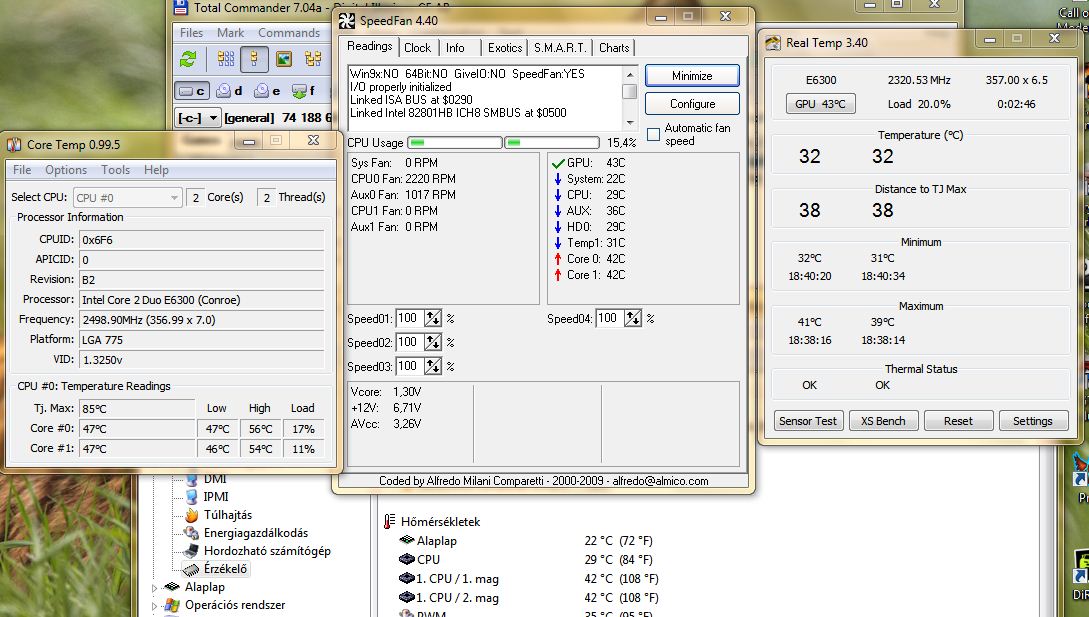This screenshot has width=1089, height=617.
Task: Select the Érzékelő tree item
Action: point(225,569)
